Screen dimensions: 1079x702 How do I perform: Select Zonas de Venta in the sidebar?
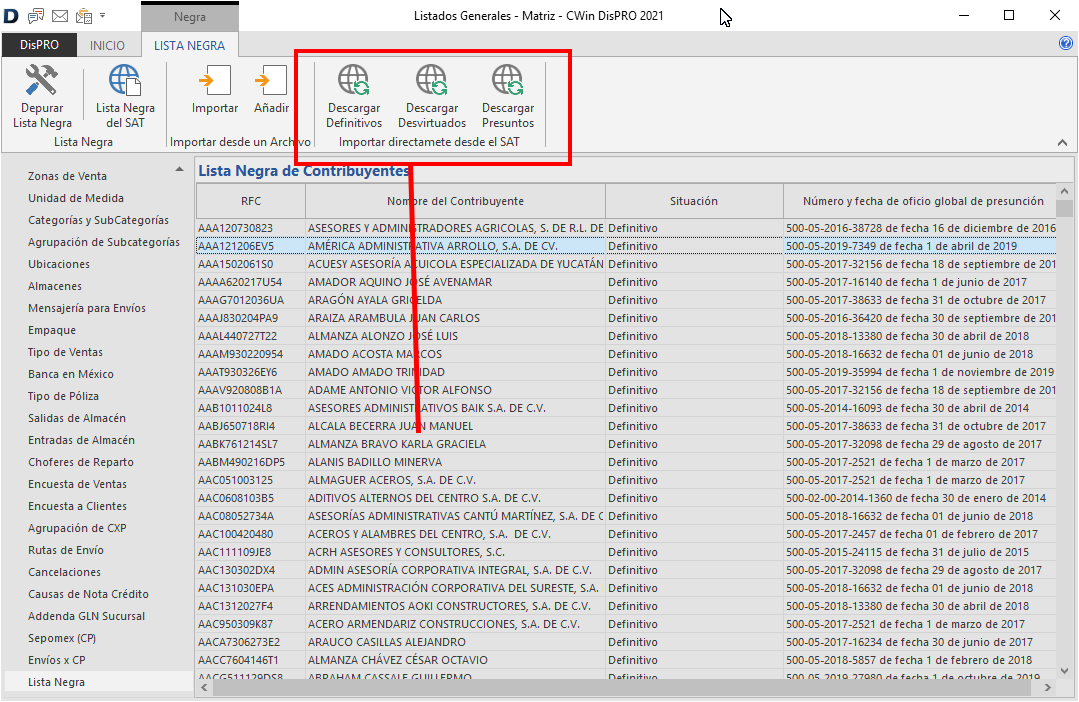coord(67,176)
